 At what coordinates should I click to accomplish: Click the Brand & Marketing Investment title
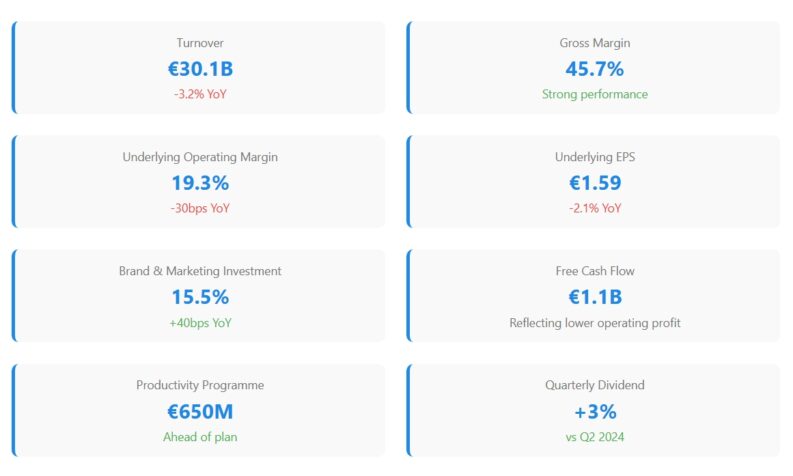200,271
